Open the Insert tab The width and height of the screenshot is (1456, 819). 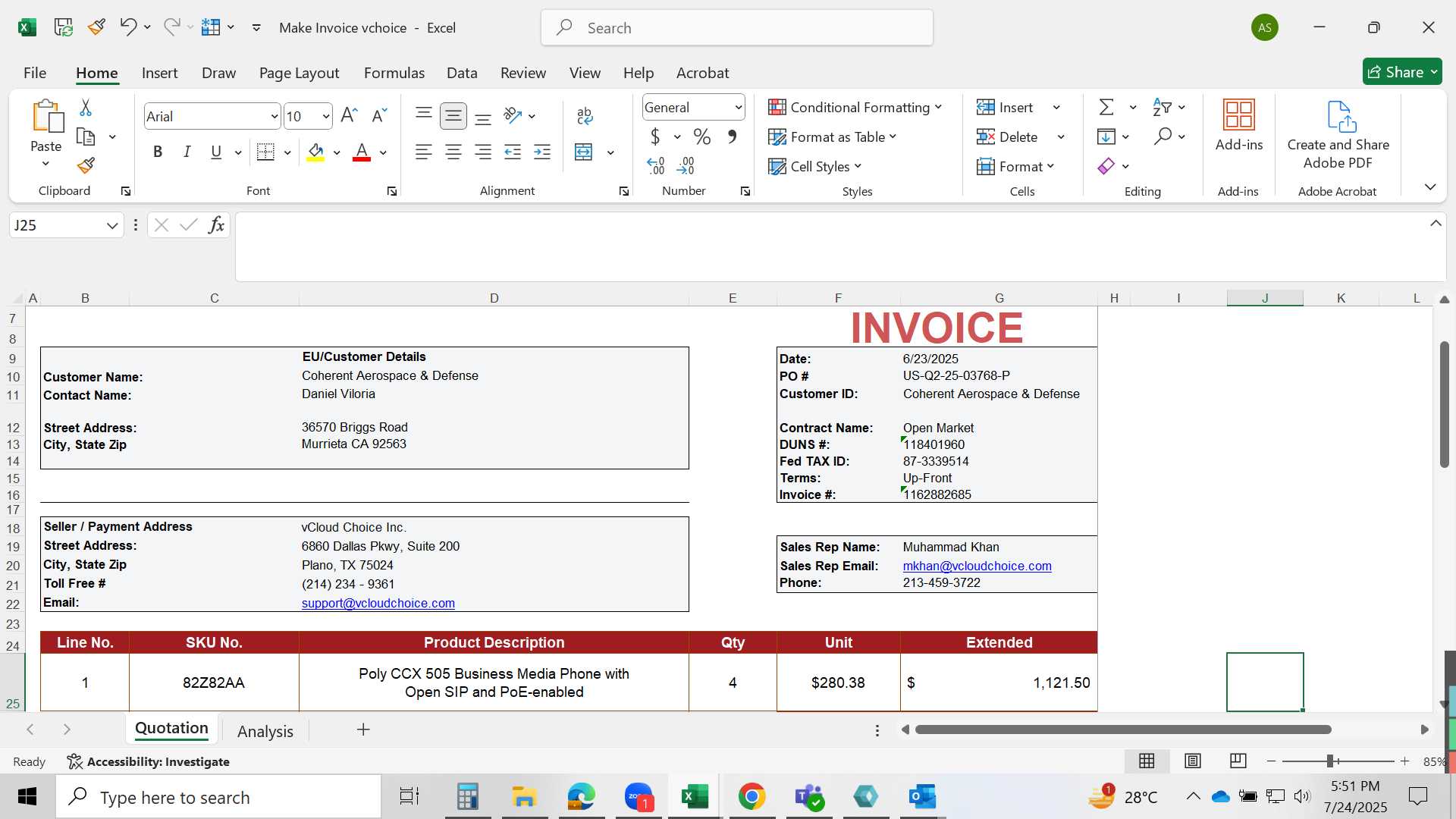159,73
